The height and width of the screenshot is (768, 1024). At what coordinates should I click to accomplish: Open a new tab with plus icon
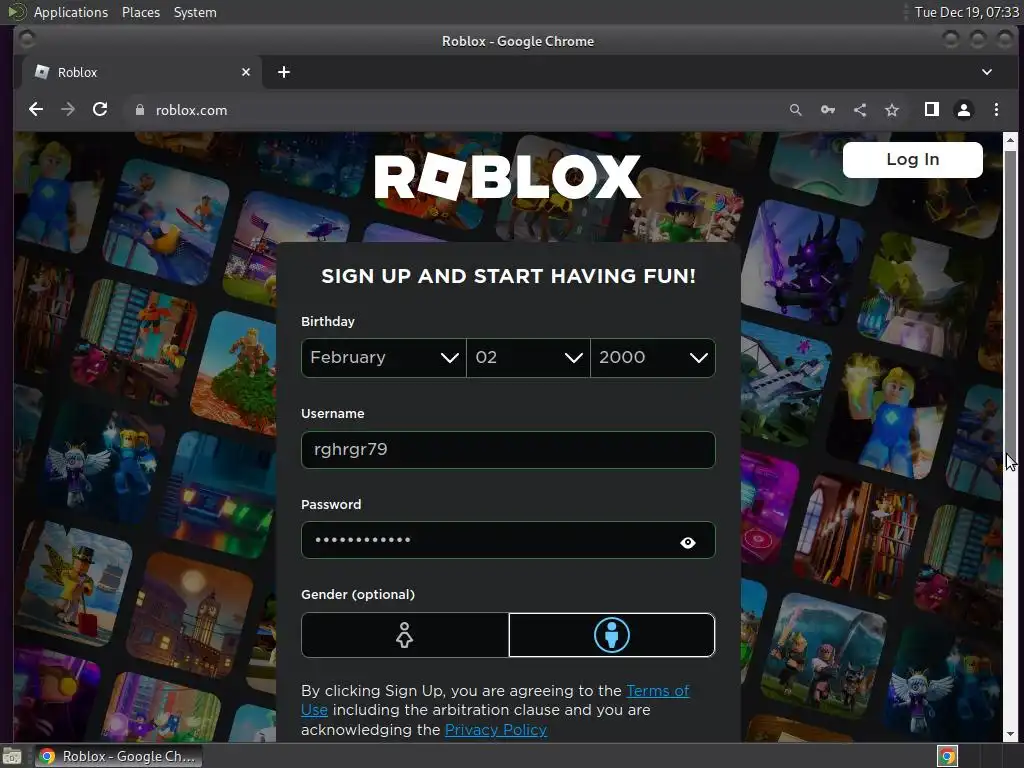pyautogui.click(x=283, y=72)
